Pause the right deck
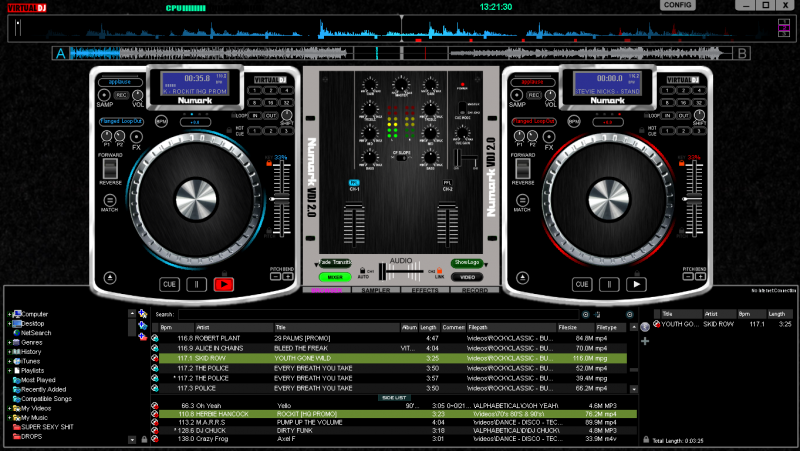Image resolution: width=800 pixels, height=451 pixels. tap(607, 284)
